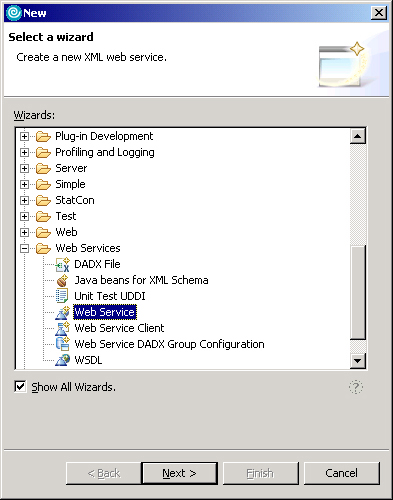Select the 'Server' folder label
This screenshot has height=500, width=393.
(71, 168)
